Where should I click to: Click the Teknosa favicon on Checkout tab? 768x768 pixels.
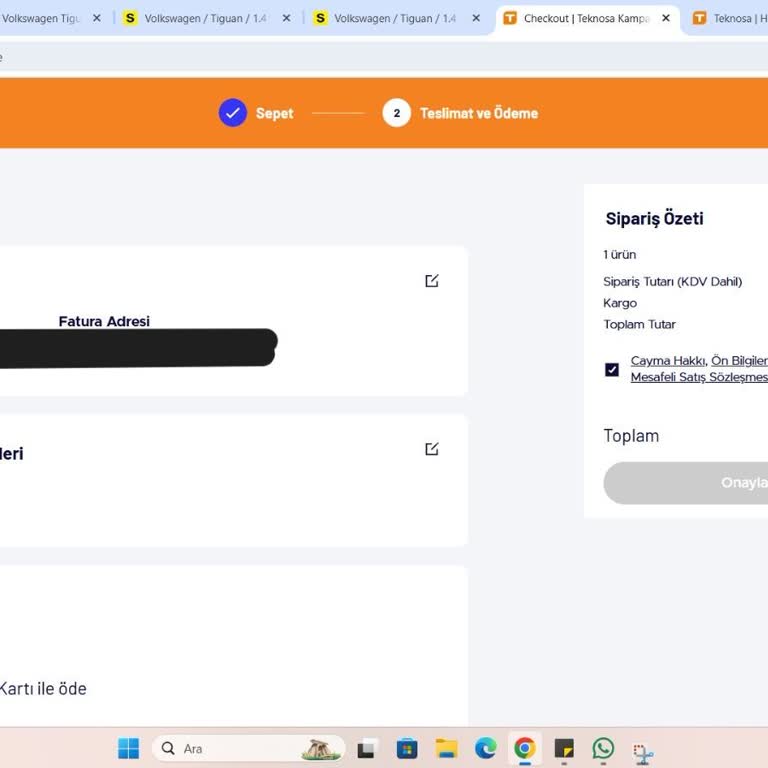(x=510, y=18)
